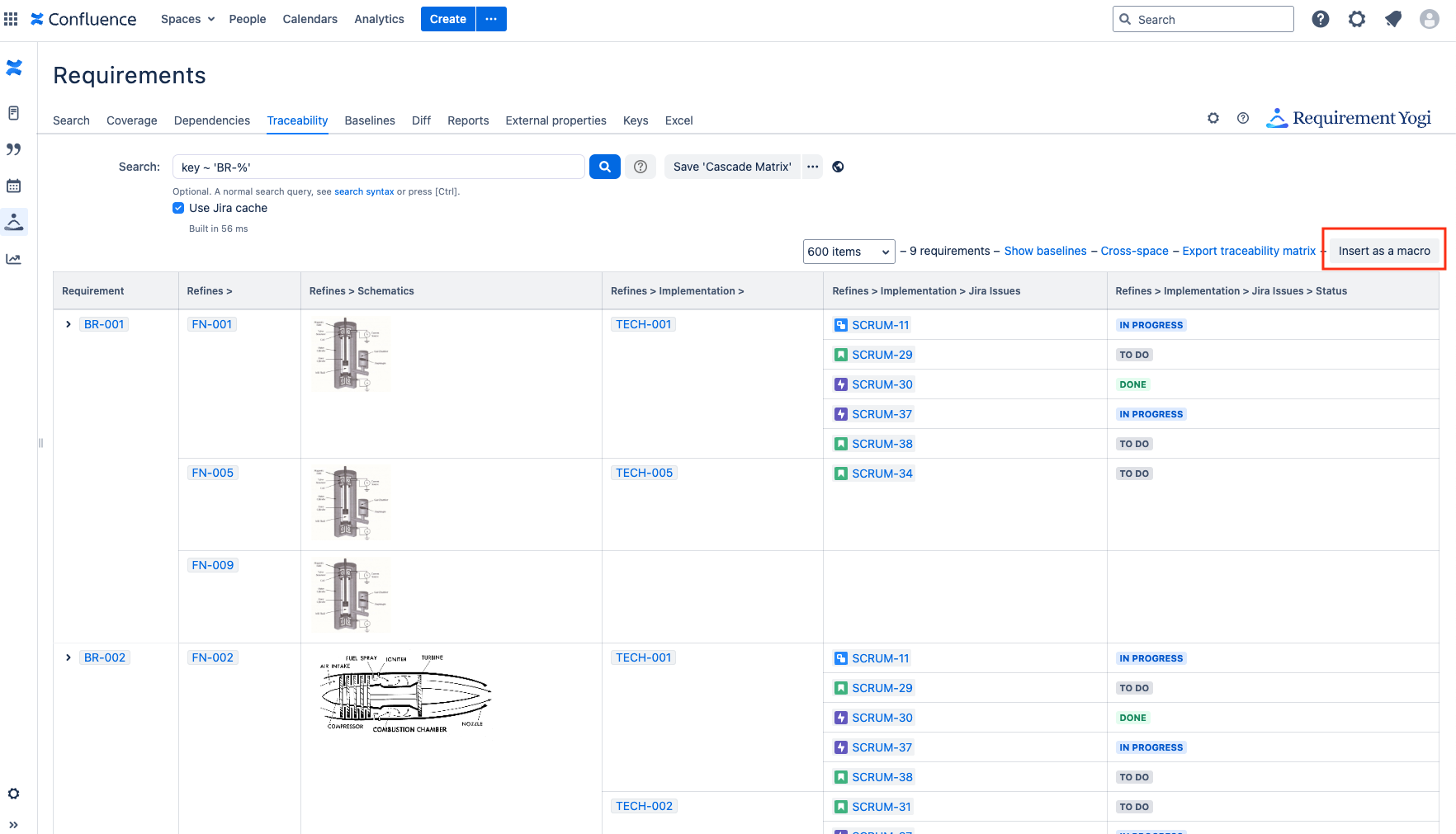
Task: Switch to the Baselines tab
Action: (x=369, y=120)
